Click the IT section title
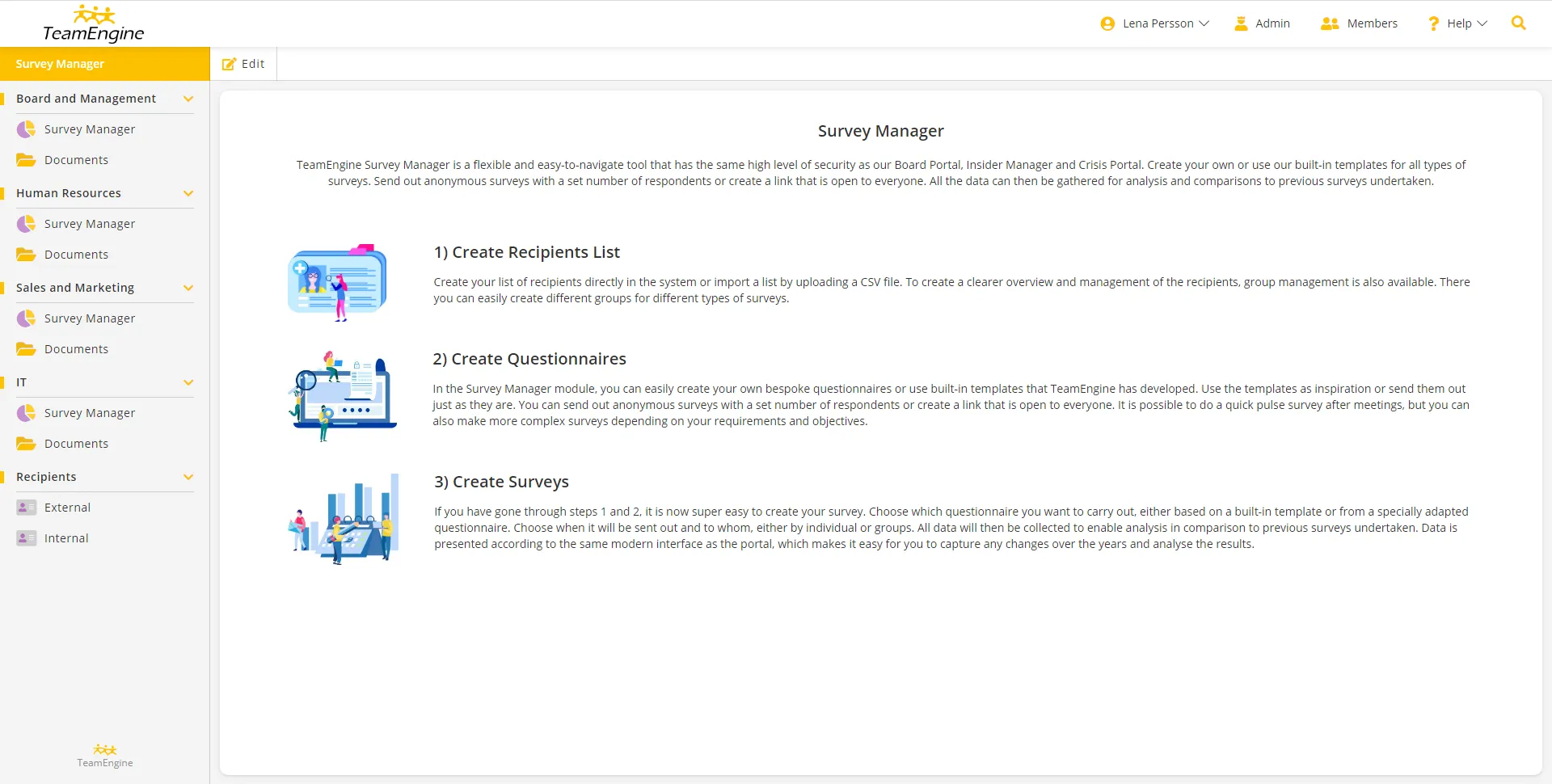This screenshot has height=784, width=1552. [x=21, y=382]
